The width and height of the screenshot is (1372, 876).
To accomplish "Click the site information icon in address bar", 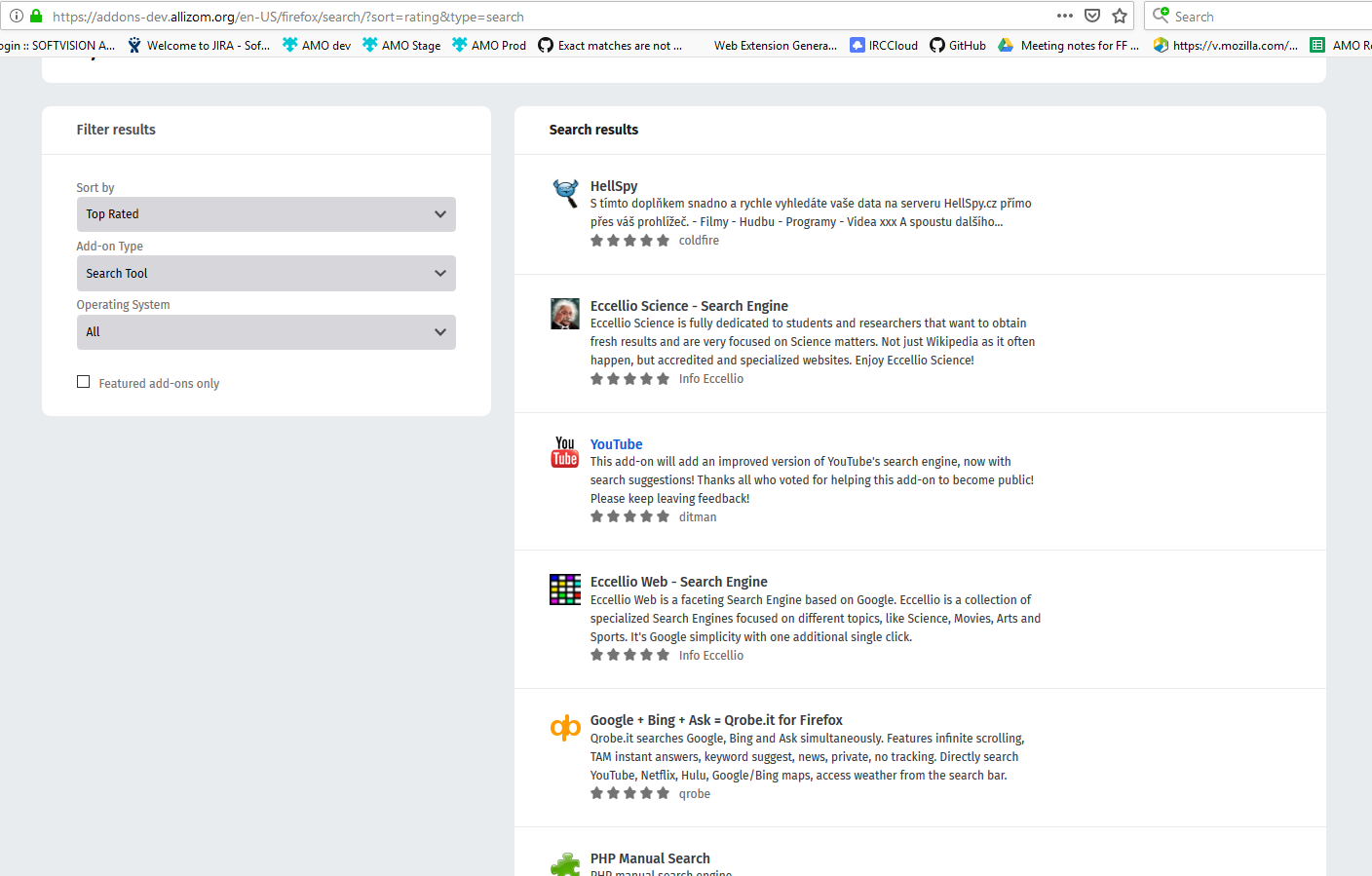I will [x=17, y=16].
